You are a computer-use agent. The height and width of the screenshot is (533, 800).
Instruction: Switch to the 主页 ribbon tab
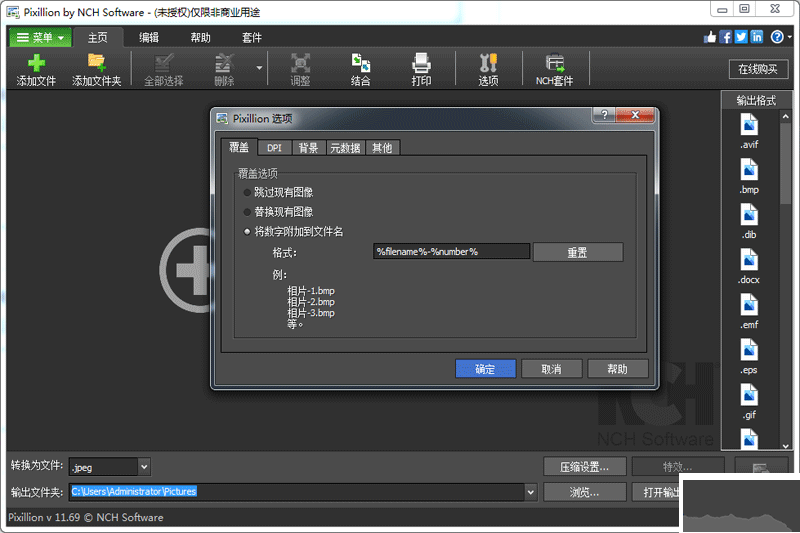coord(97,37)
